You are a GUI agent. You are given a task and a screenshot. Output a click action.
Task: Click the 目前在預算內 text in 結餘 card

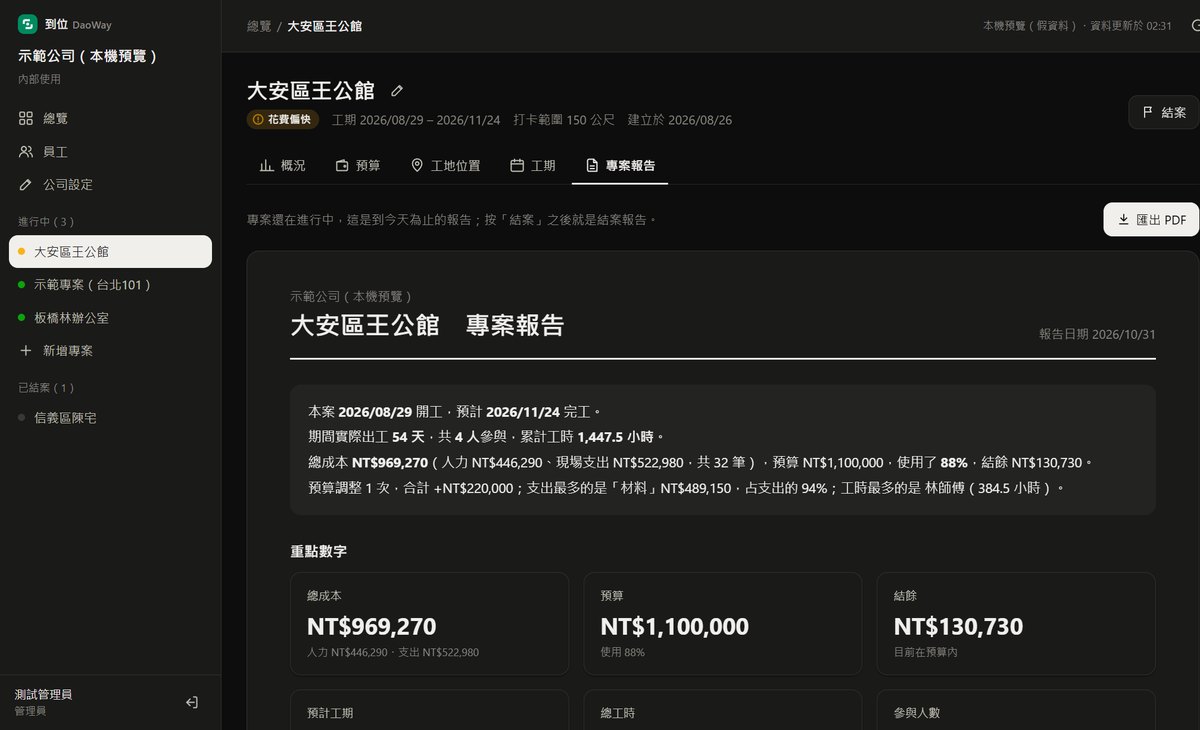pyautogui.click(x=927, y=653)
